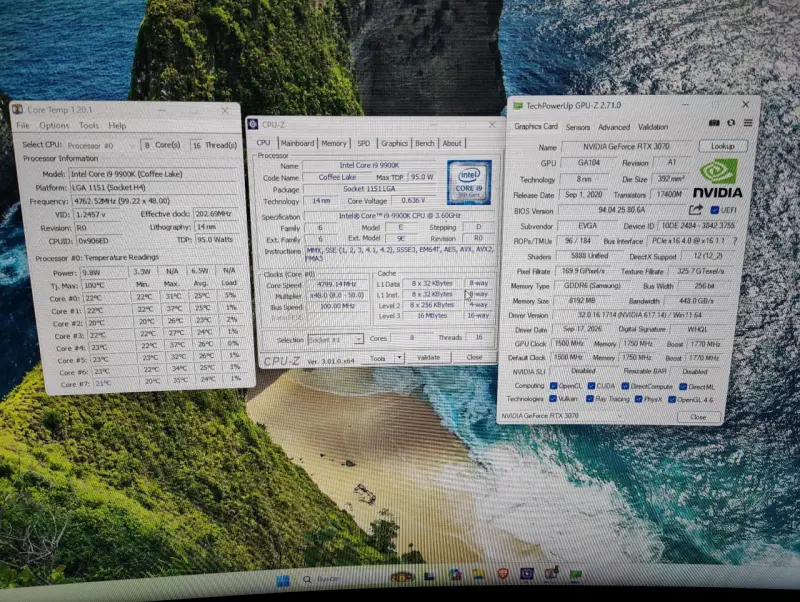
Task: Expand the CPU-Z Tools dropdown arrow
Action: [x=399, y=358]
